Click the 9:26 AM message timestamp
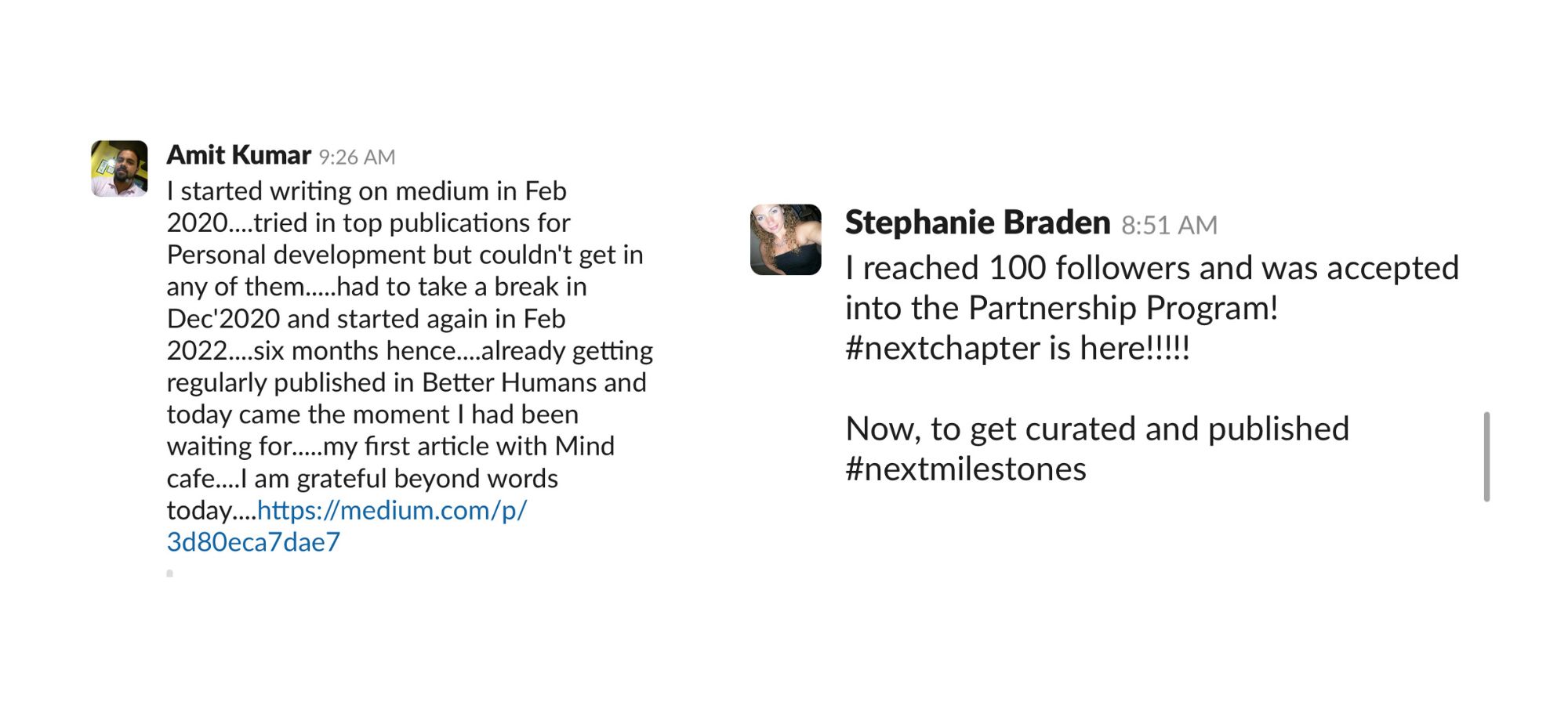Viewport: 1568px width, 724px height. pyautogui.click(x=357, y=157)
